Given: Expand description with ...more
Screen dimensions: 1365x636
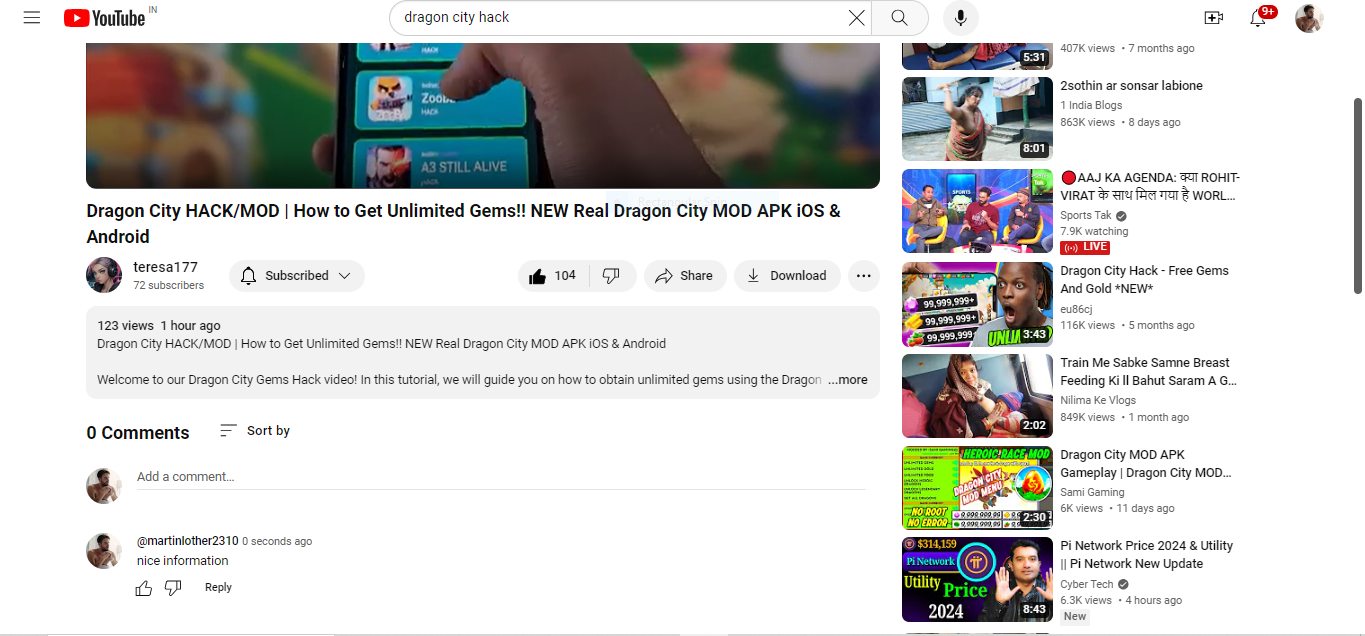Looking at the screenshot, I should click(847, 380).
